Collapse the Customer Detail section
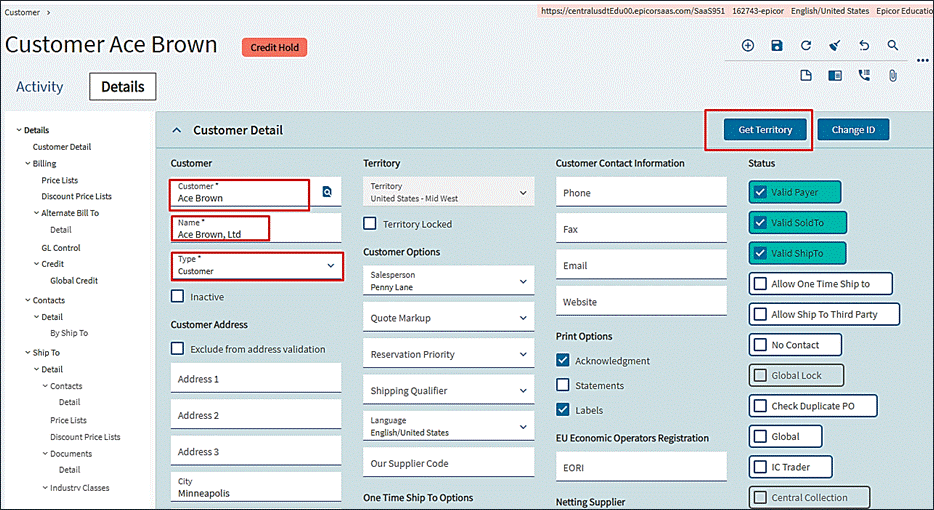This screenshot has height=510, width=934. pos(176,130)
